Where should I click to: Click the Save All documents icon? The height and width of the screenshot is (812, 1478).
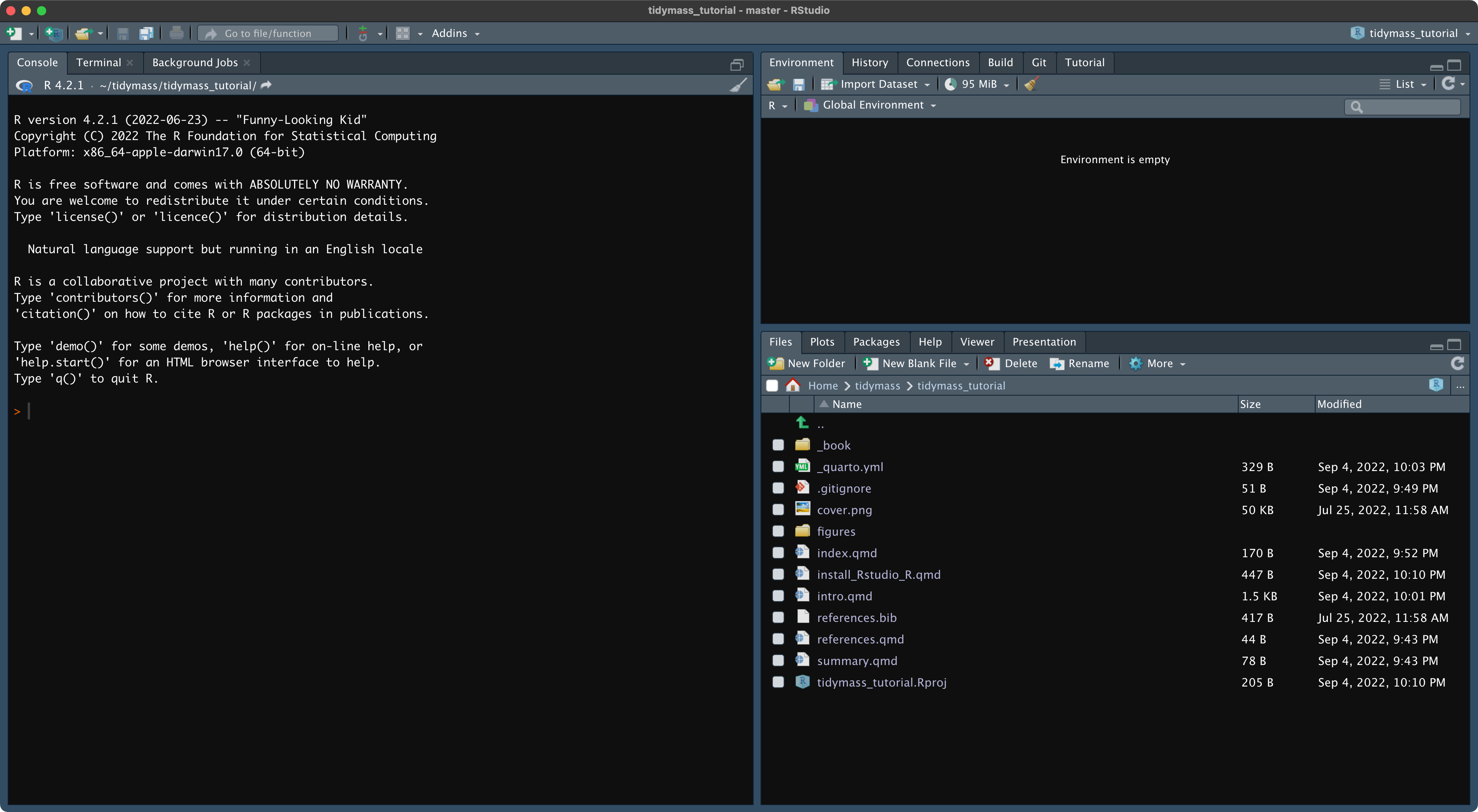146,33
